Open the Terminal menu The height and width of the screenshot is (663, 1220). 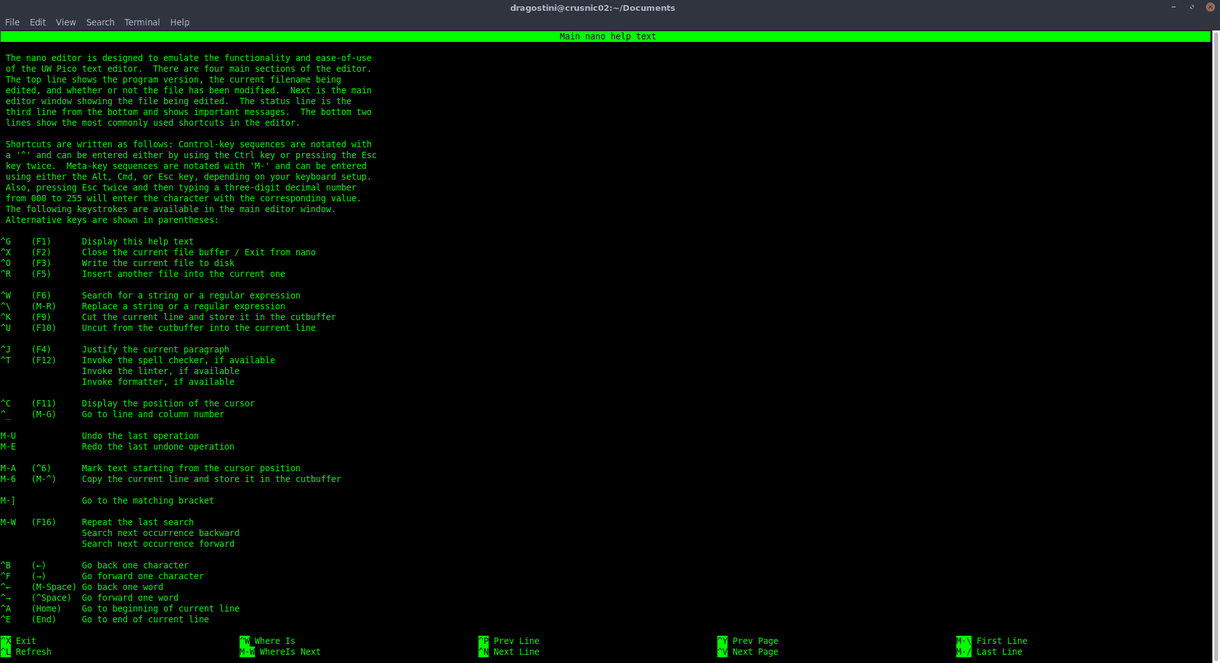coord(142,22)
